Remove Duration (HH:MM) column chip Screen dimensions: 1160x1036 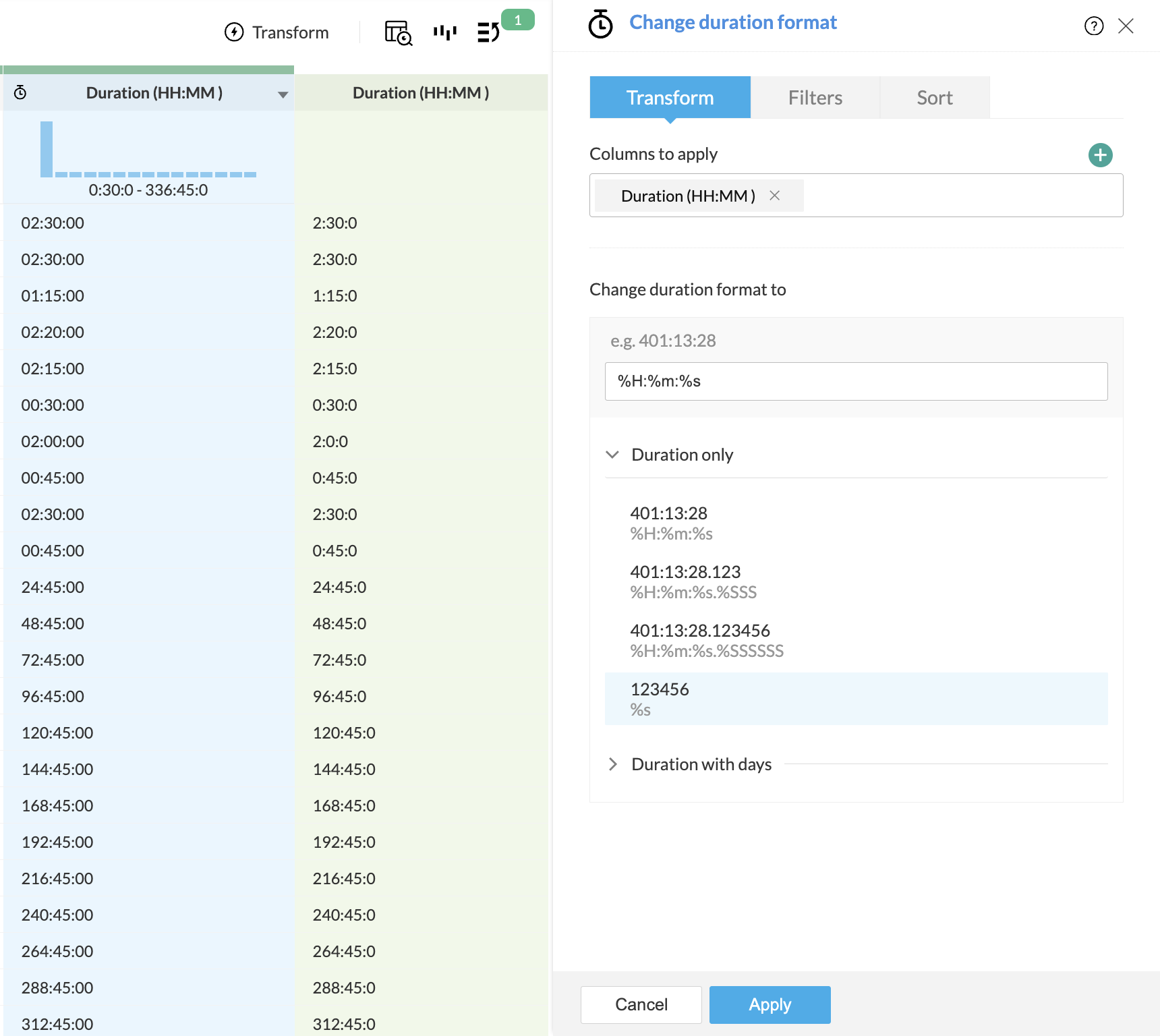point(775,196)
